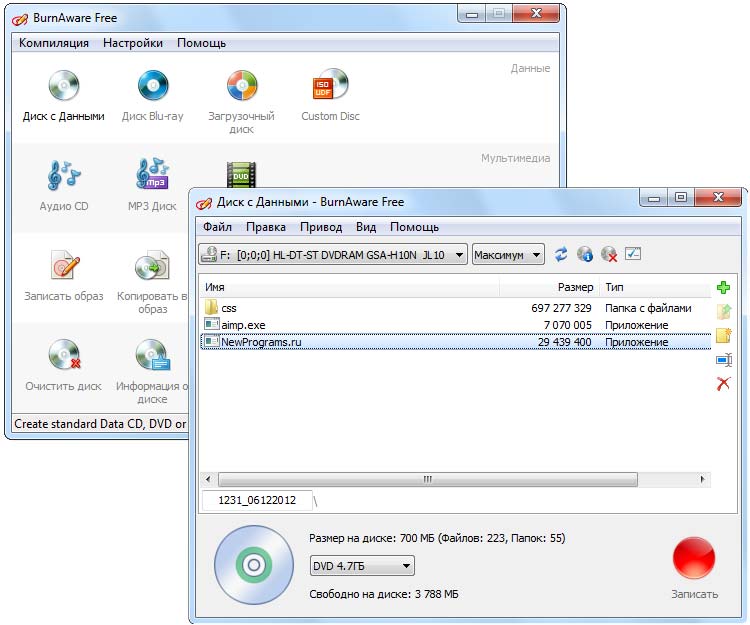Select the NewPrograms.ru file row

[455, 342]
